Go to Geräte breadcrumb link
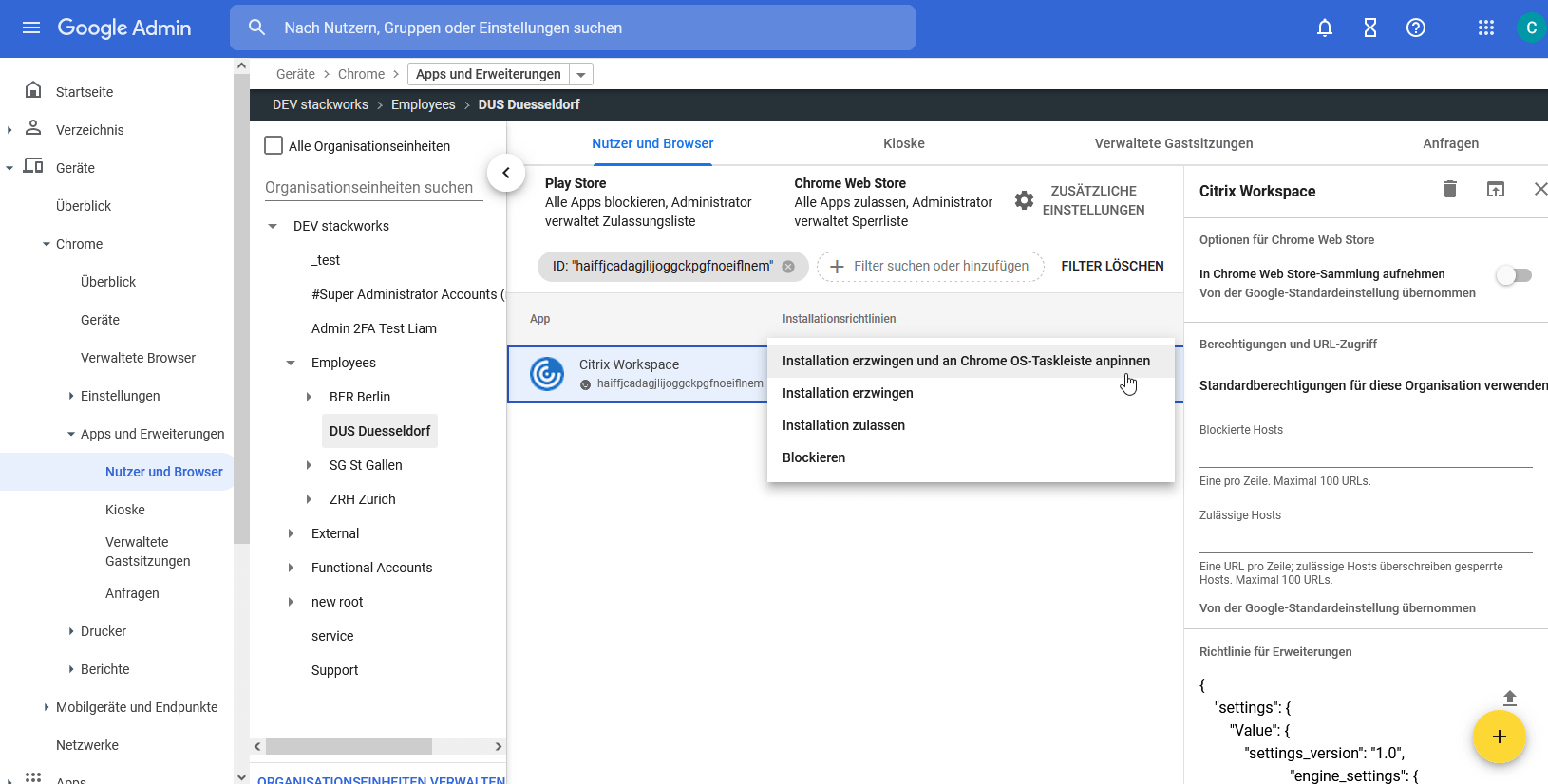 295,74
